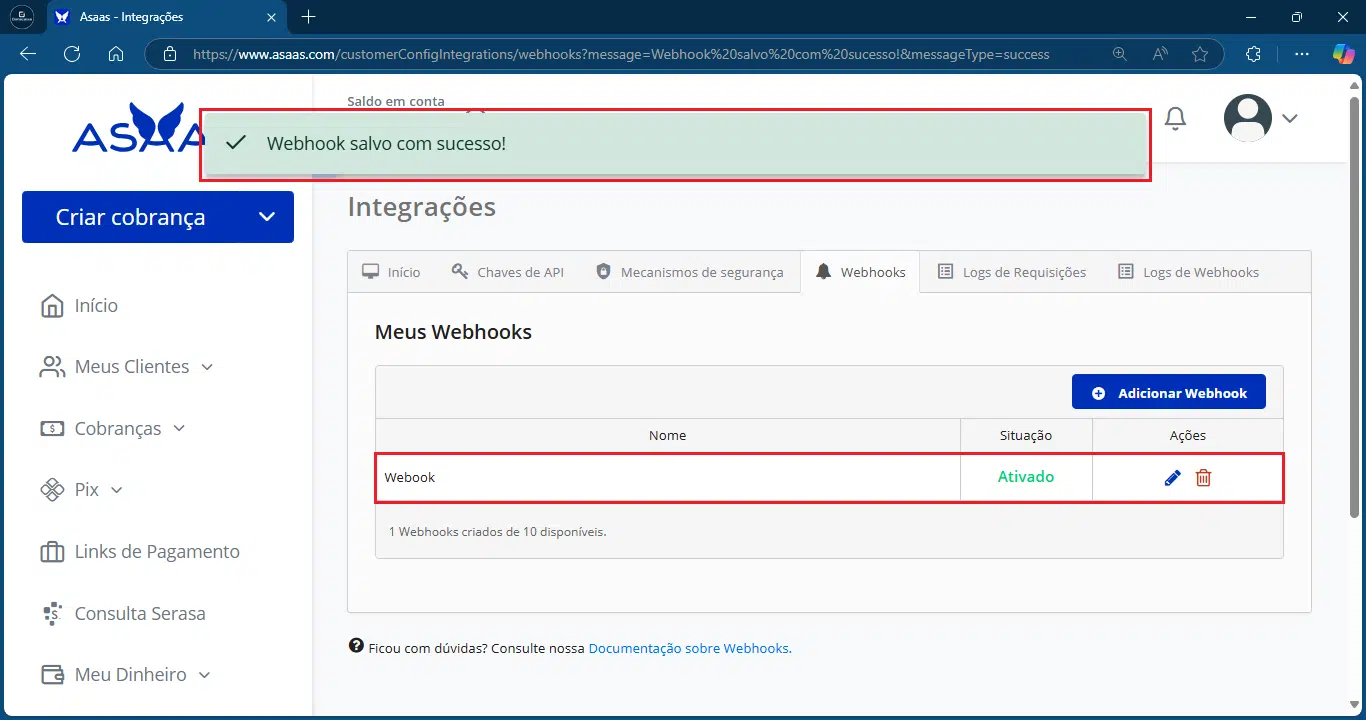Click the Início house icon in sidebar

click(x=51, y=305)
